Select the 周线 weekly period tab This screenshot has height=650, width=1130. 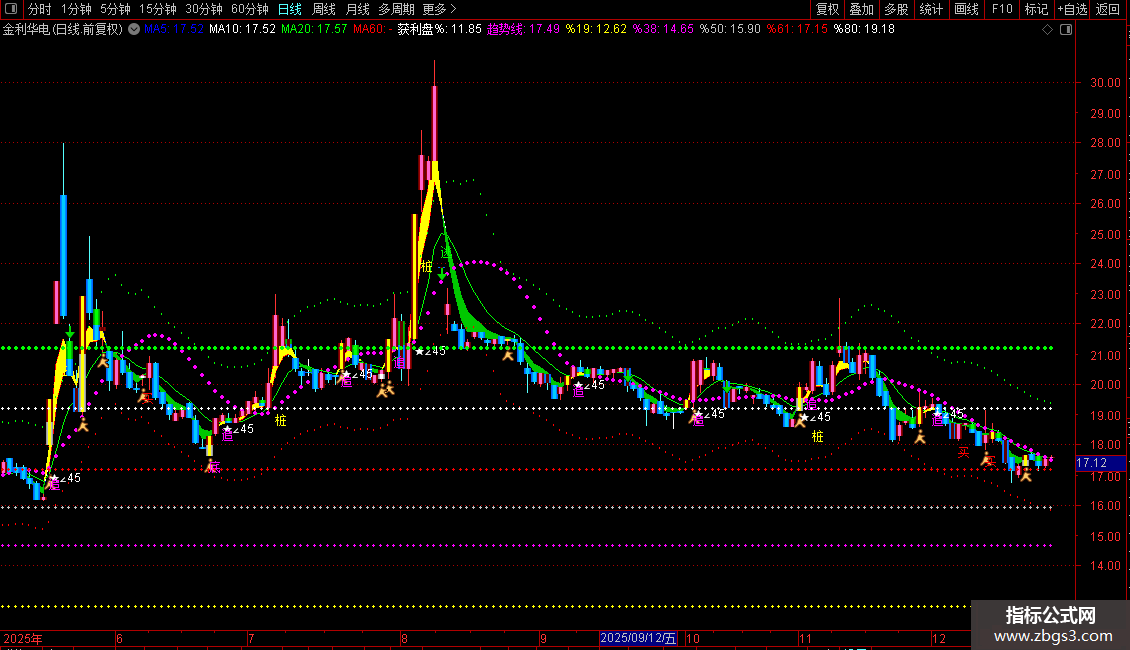tap(324, 9)
